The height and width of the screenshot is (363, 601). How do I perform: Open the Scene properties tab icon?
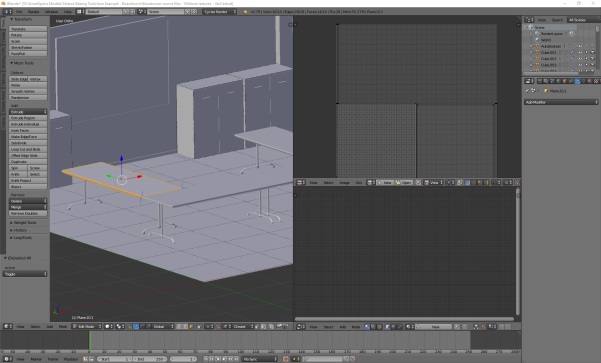(552, 81)
